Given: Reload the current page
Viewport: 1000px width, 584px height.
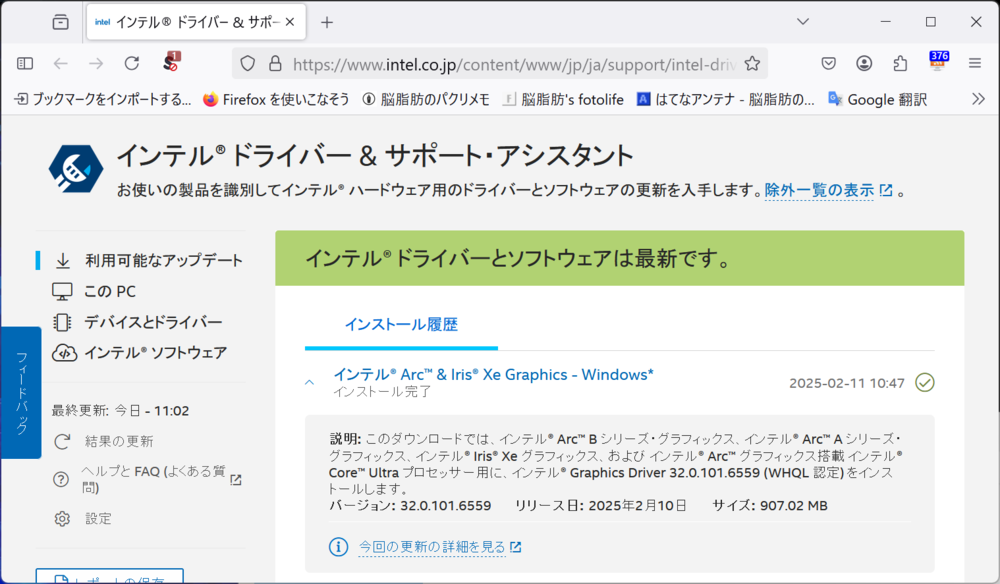Looking at the screenshot, I should 132,63.
